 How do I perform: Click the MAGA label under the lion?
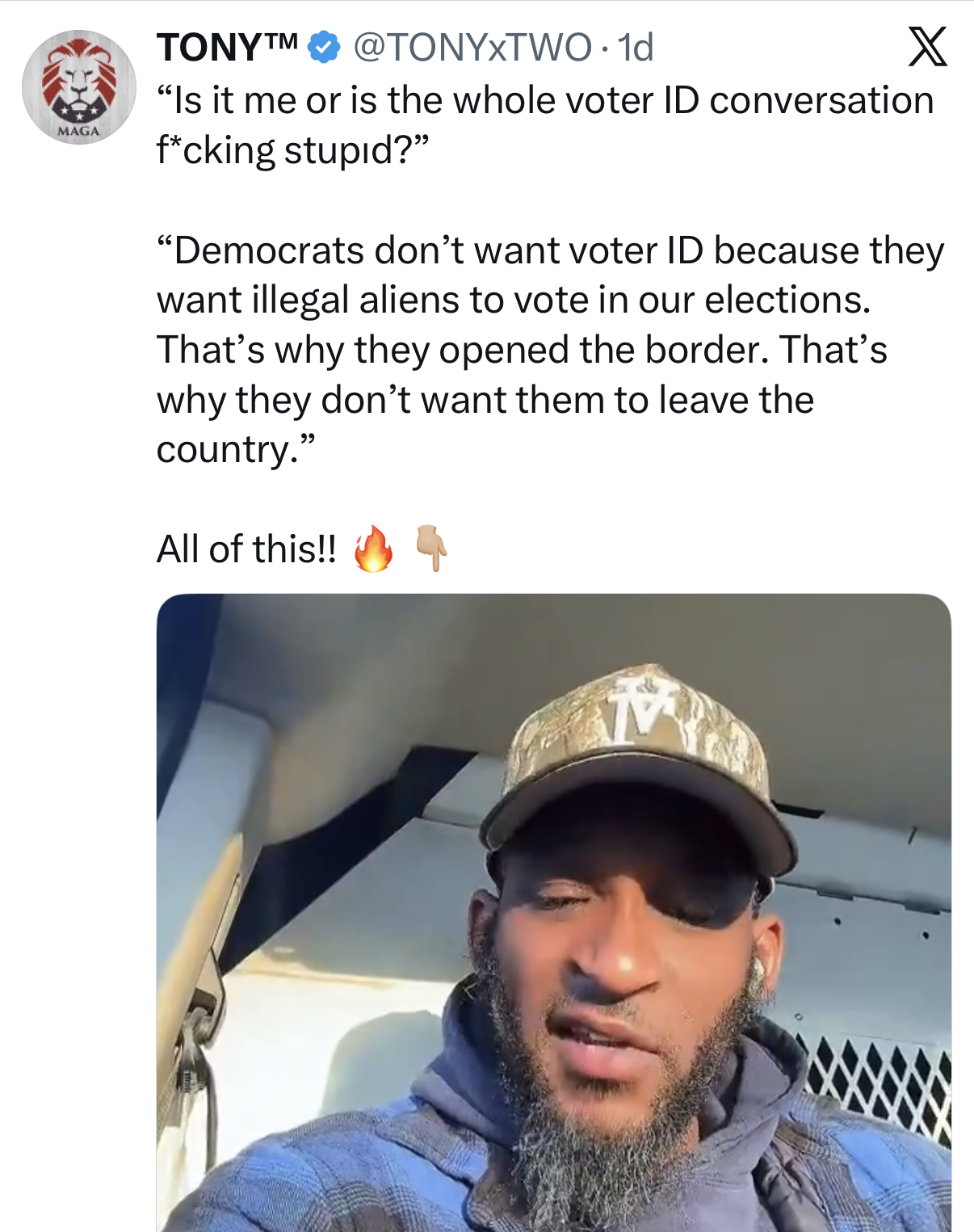(78, 131)
